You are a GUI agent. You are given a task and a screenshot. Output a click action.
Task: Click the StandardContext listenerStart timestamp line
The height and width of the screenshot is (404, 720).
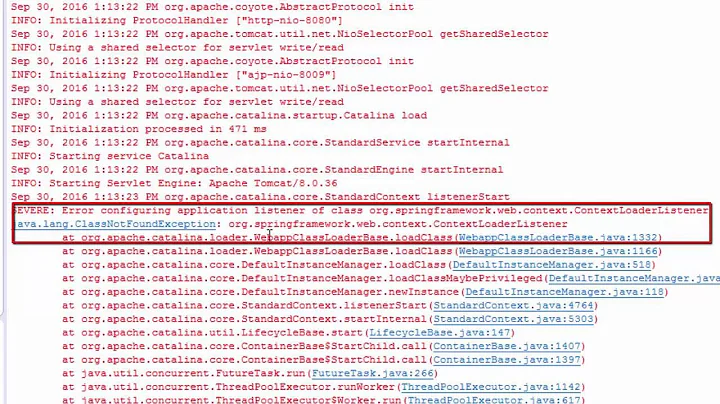pyautogui.click(x=260, y=197)
